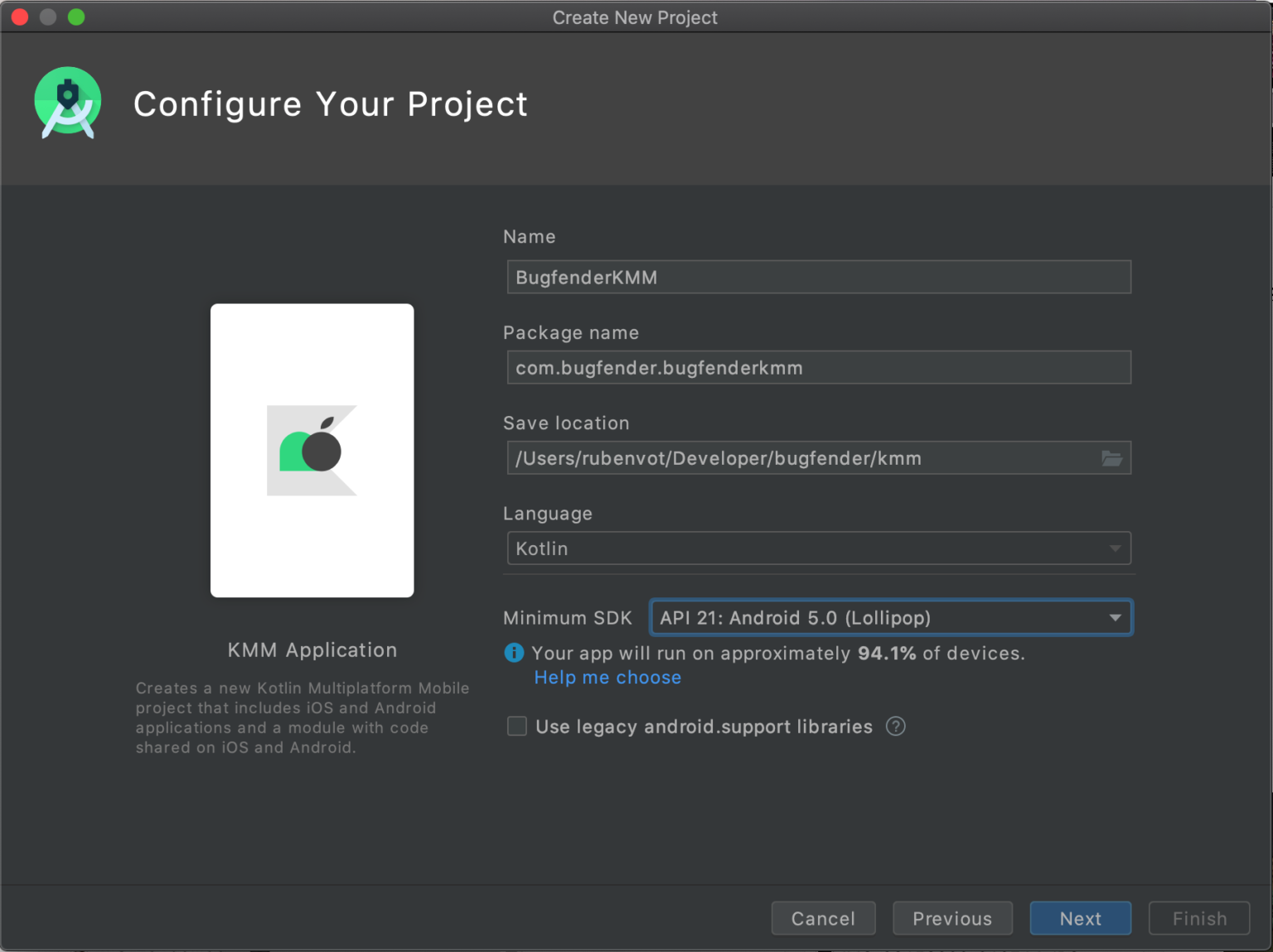Click the yellow minimize traffic-light button
Viewport: 1273px width, 952px height.
click(47, 17)
